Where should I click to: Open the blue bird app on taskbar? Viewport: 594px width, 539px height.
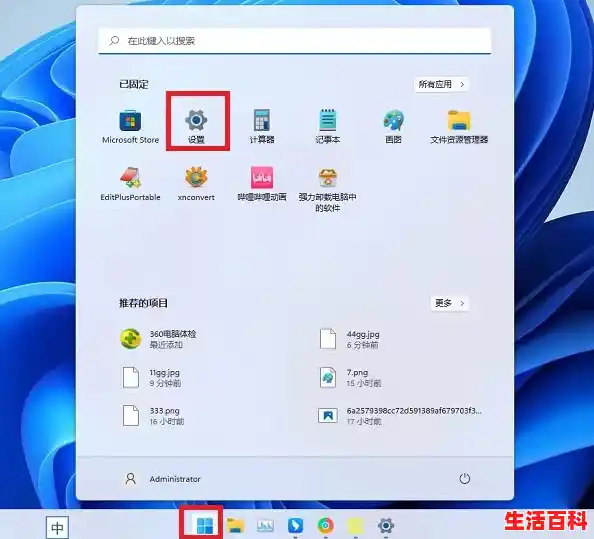(295, 526)
